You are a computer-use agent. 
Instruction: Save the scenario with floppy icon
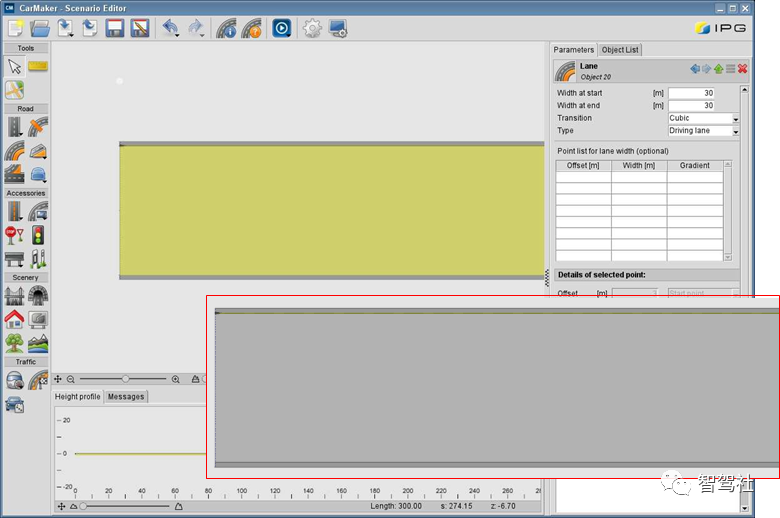pyautogui.click(x=115, y=28)
